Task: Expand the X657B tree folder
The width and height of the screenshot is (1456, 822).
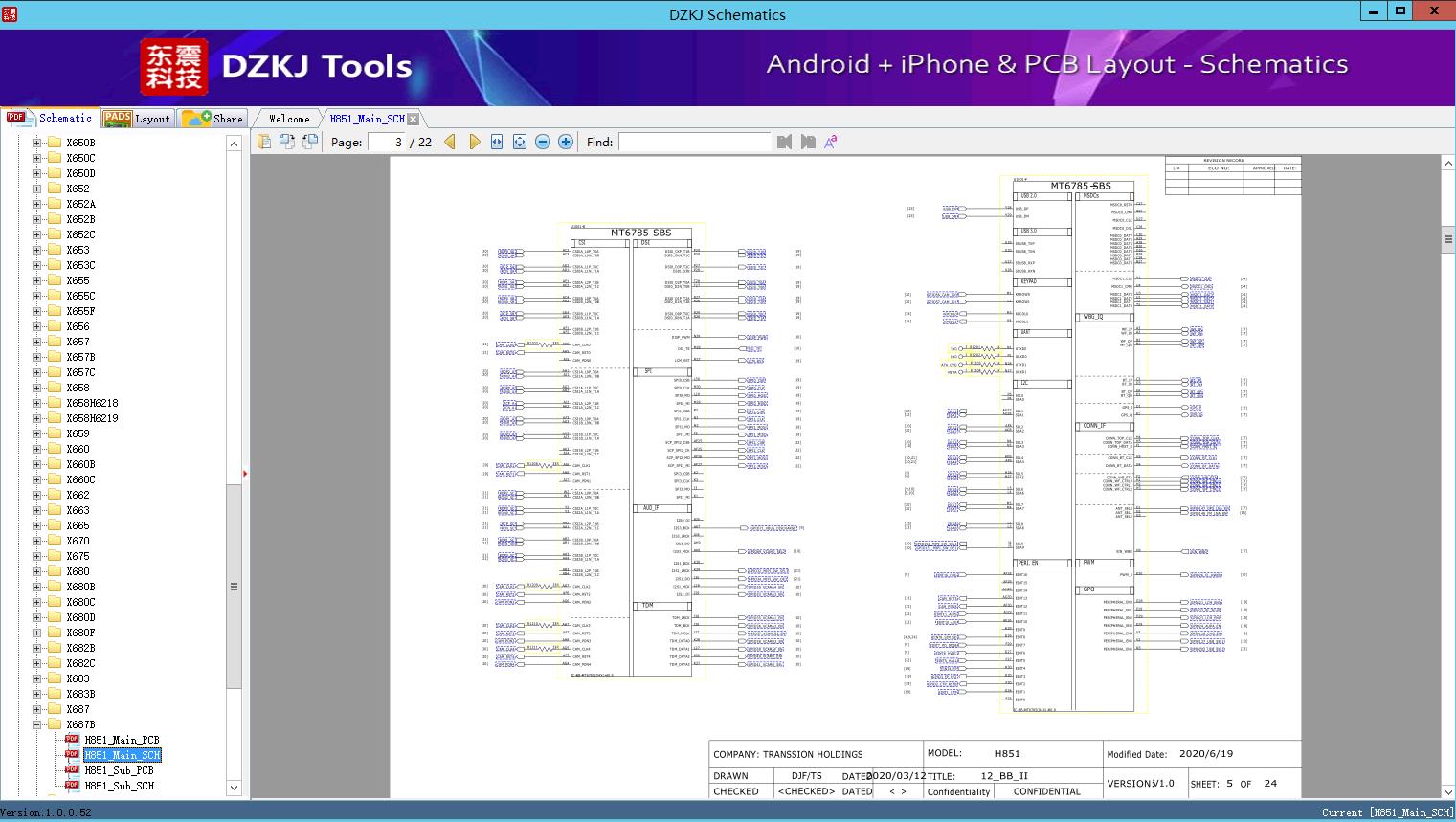Action: 36,357
